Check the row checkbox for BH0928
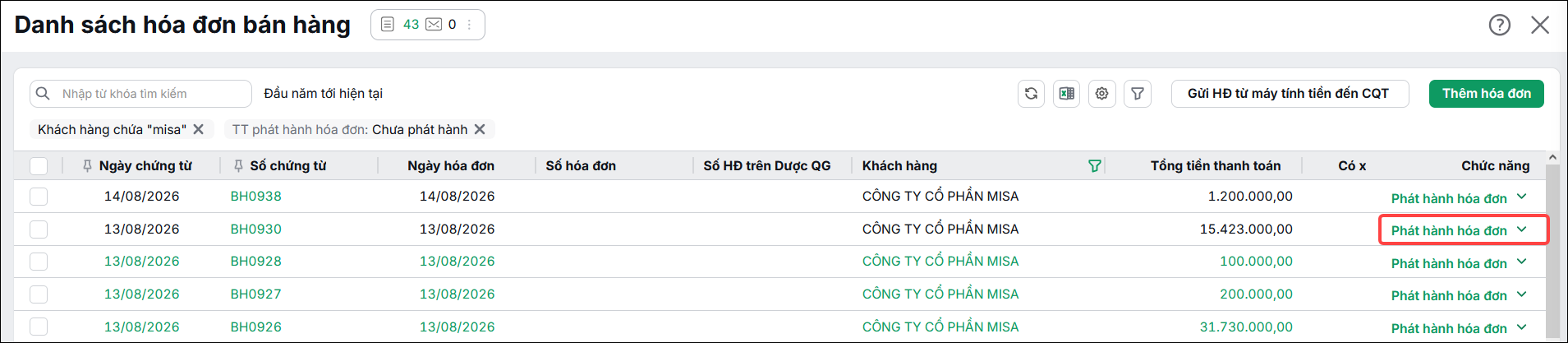Image resolution: width=1568 pixels, height=343 pixels. [39, 262]
